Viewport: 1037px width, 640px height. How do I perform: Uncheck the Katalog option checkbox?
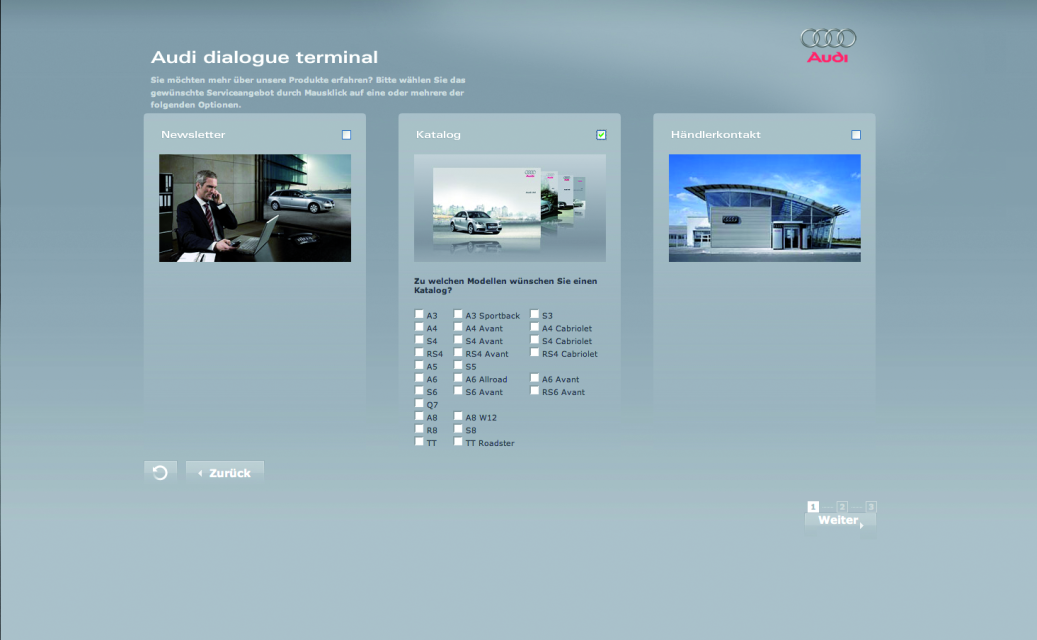(601, 135)
